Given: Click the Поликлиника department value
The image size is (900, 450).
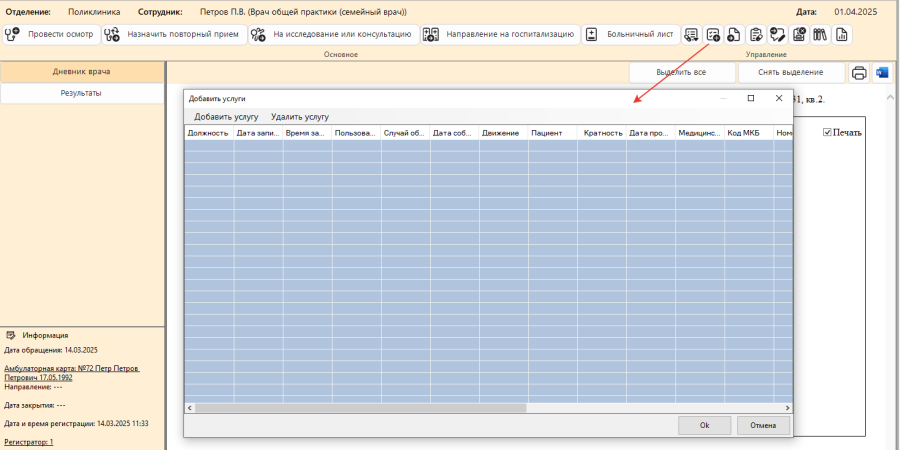Looking at the screenshot, I should click(94, 11).
